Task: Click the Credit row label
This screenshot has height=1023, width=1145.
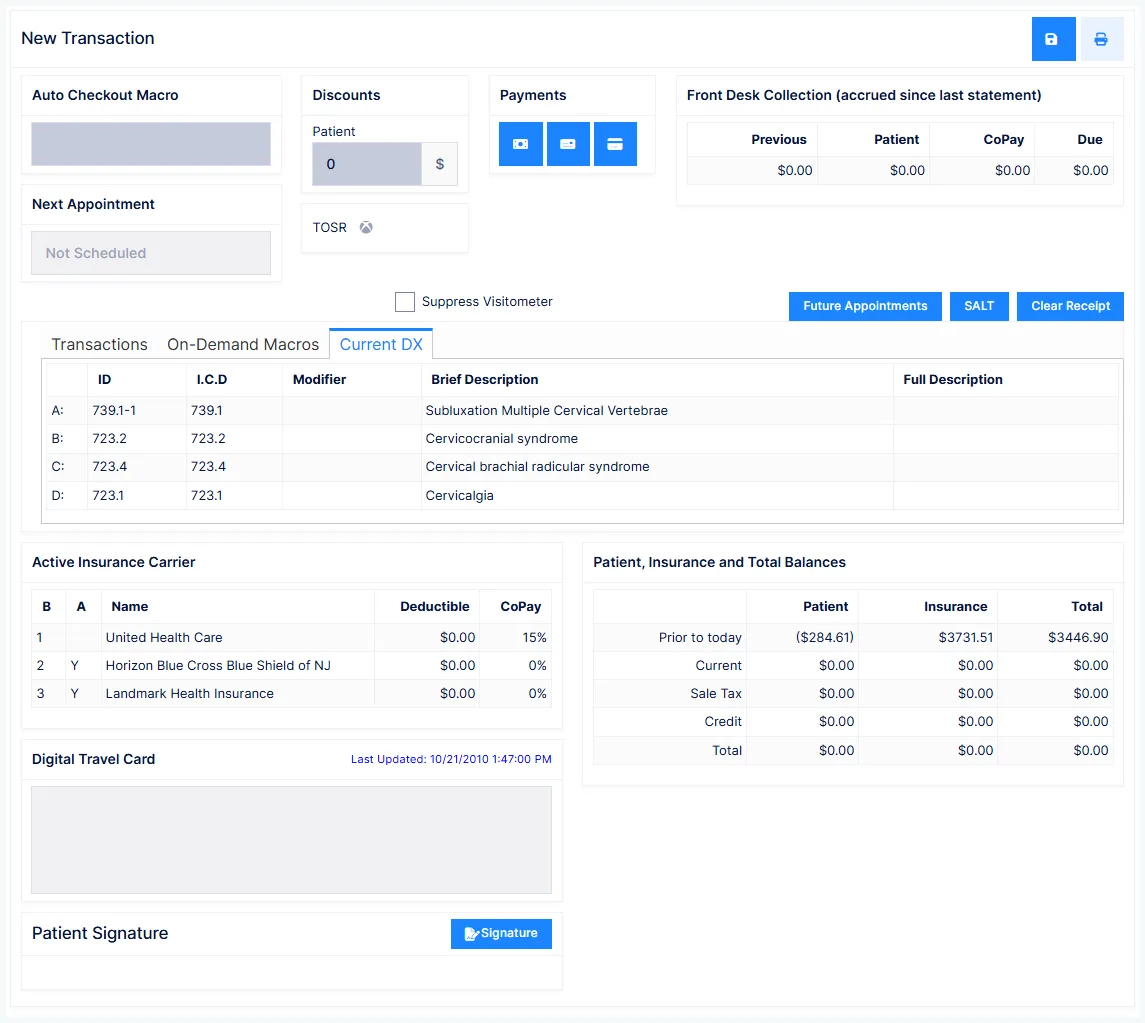Action: [x=723, y=721]
